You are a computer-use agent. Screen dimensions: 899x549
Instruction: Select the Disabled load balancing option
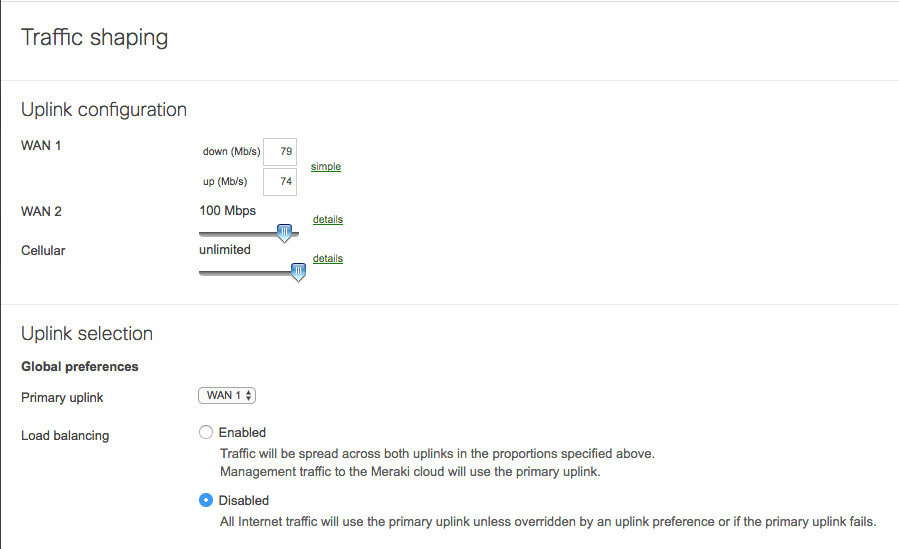(x=206, y=500)
